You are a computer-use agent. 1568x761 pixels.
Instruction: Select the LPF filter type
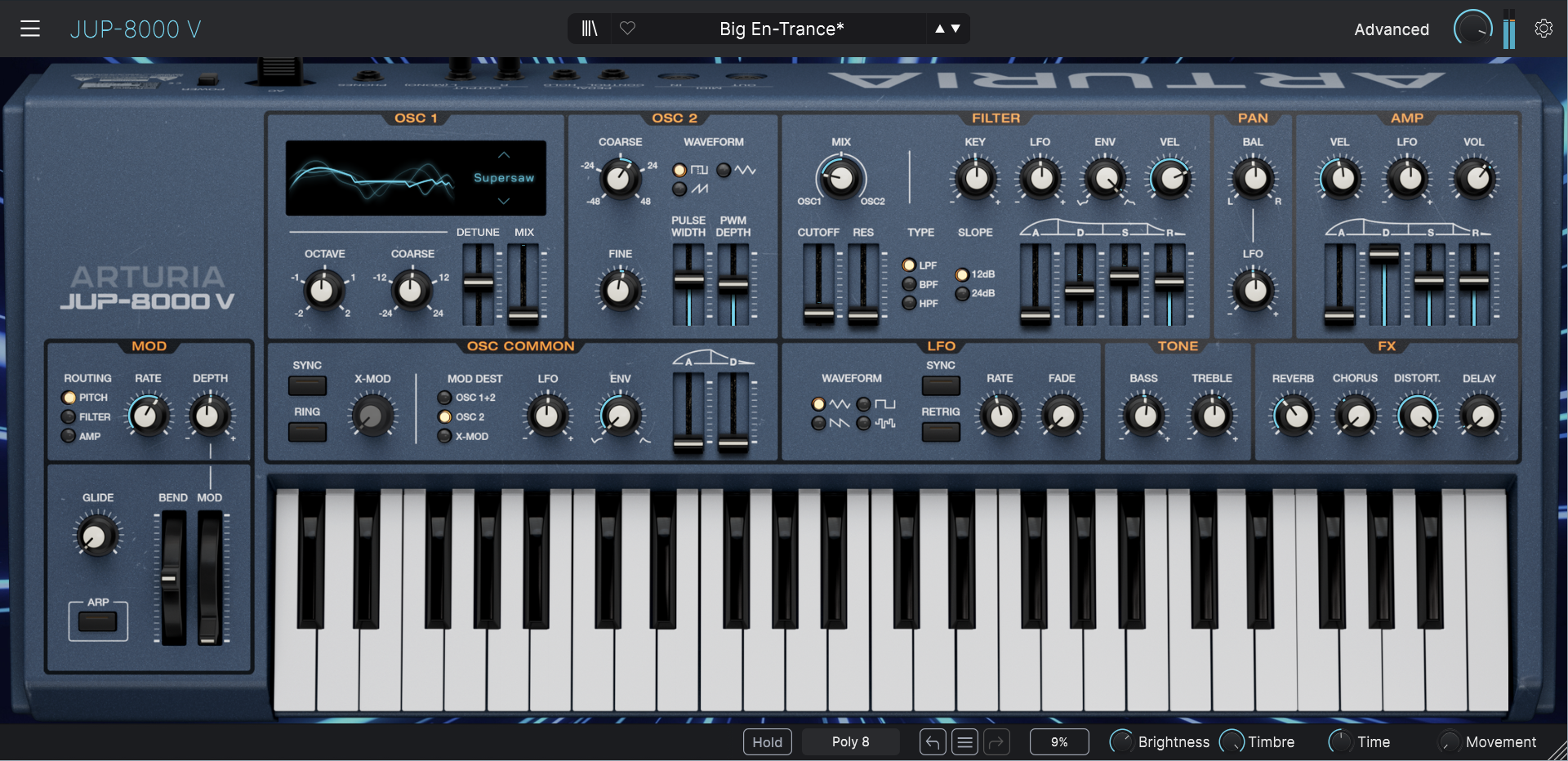click(910, 265)
